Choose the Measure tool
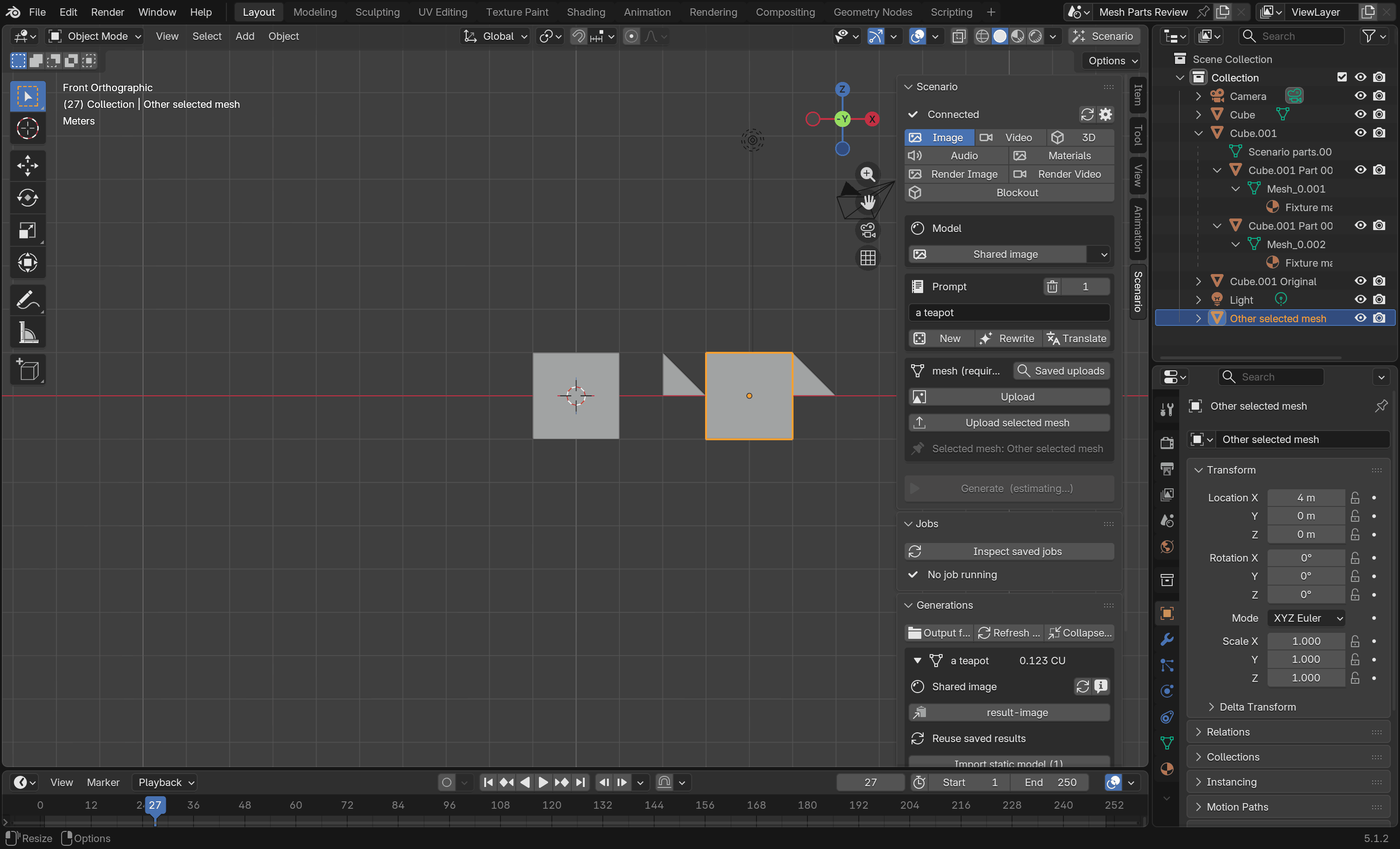Image resolution: width=1400 pixels, height=849 pixels. pos(27,332)
